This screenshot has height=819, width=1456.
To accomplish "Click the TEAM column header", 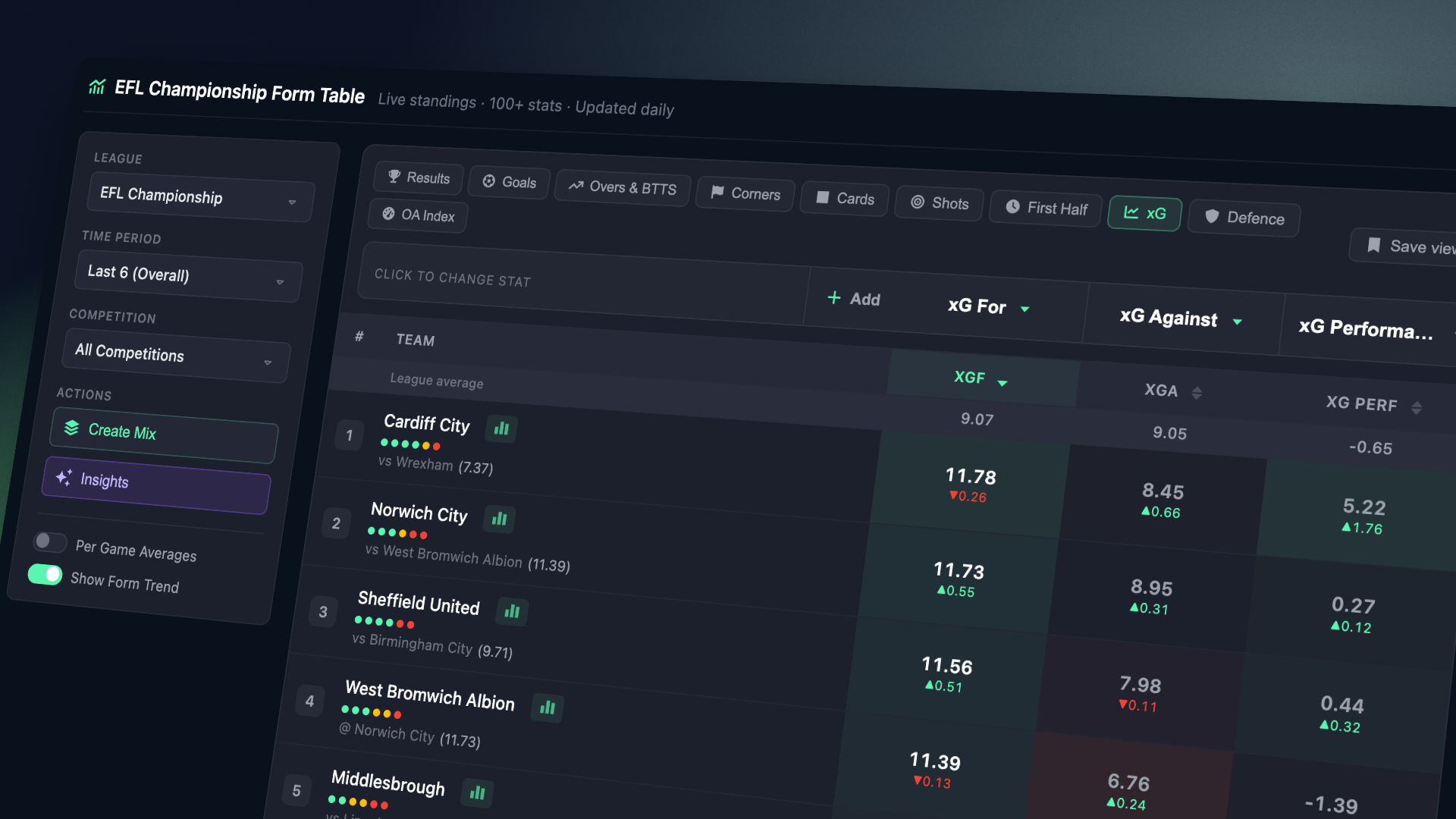I will pyautogui.click(x=416, y=340).
